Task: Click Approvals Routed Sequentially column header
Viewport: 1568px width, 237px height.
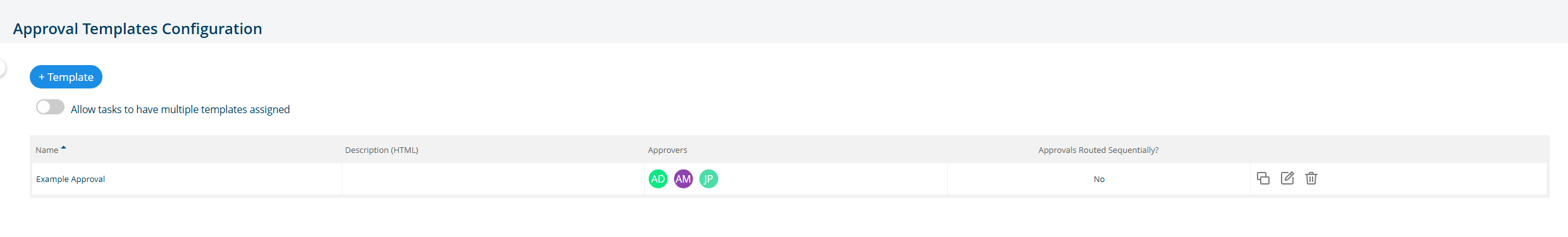Action: coord(1098,150)
